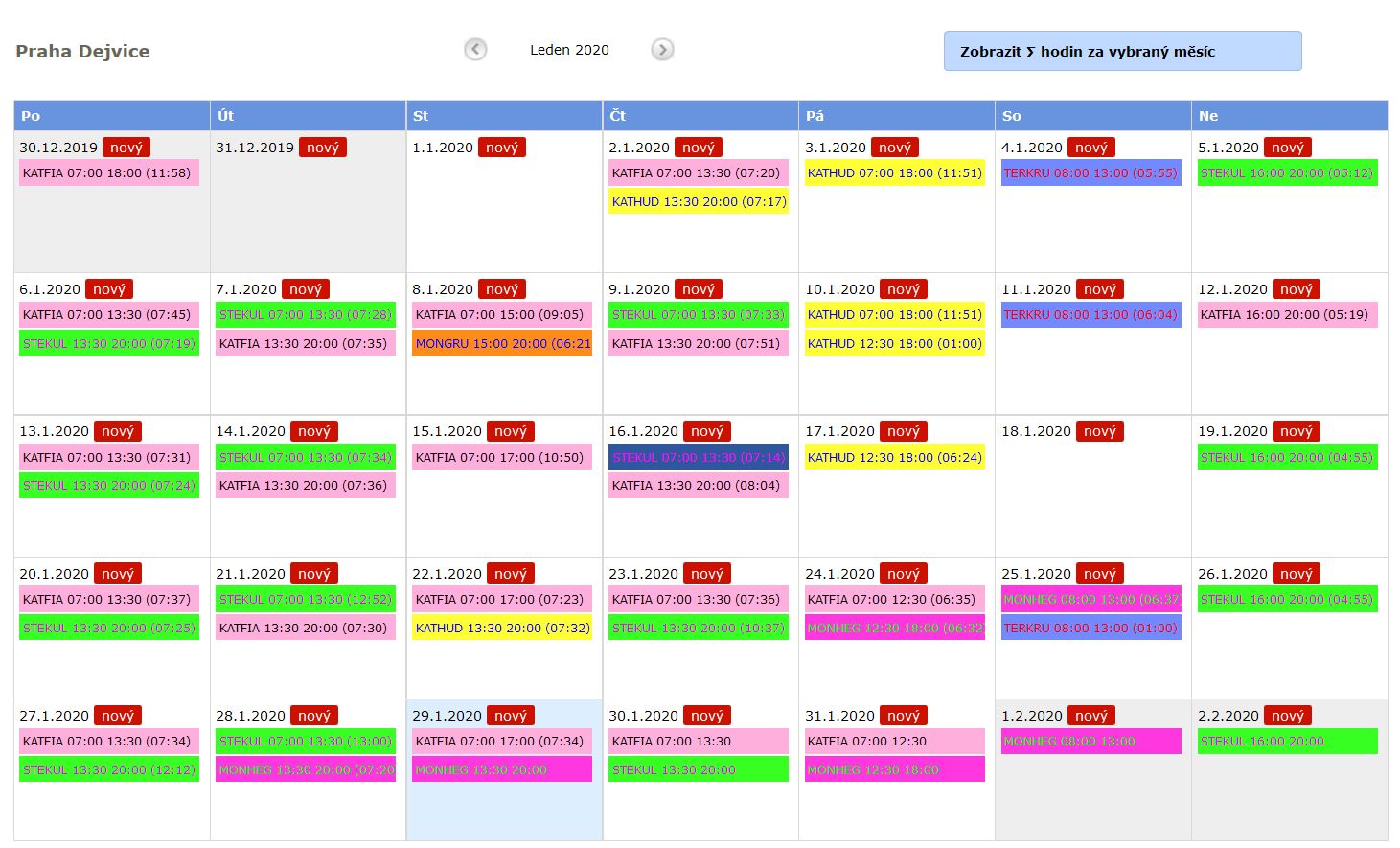This screenshot has width=1400, height=848.
Task: Add new entry on 31.12.2019
Action: [x=322, y=148]
